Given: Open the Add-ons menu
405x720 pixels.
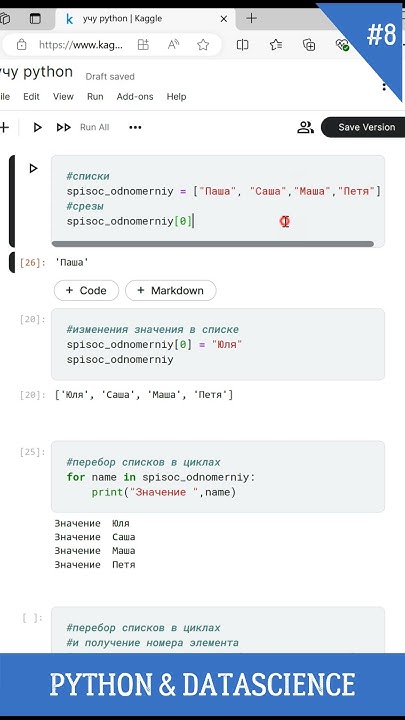Looking at the screenshot, I should (135, 96).
